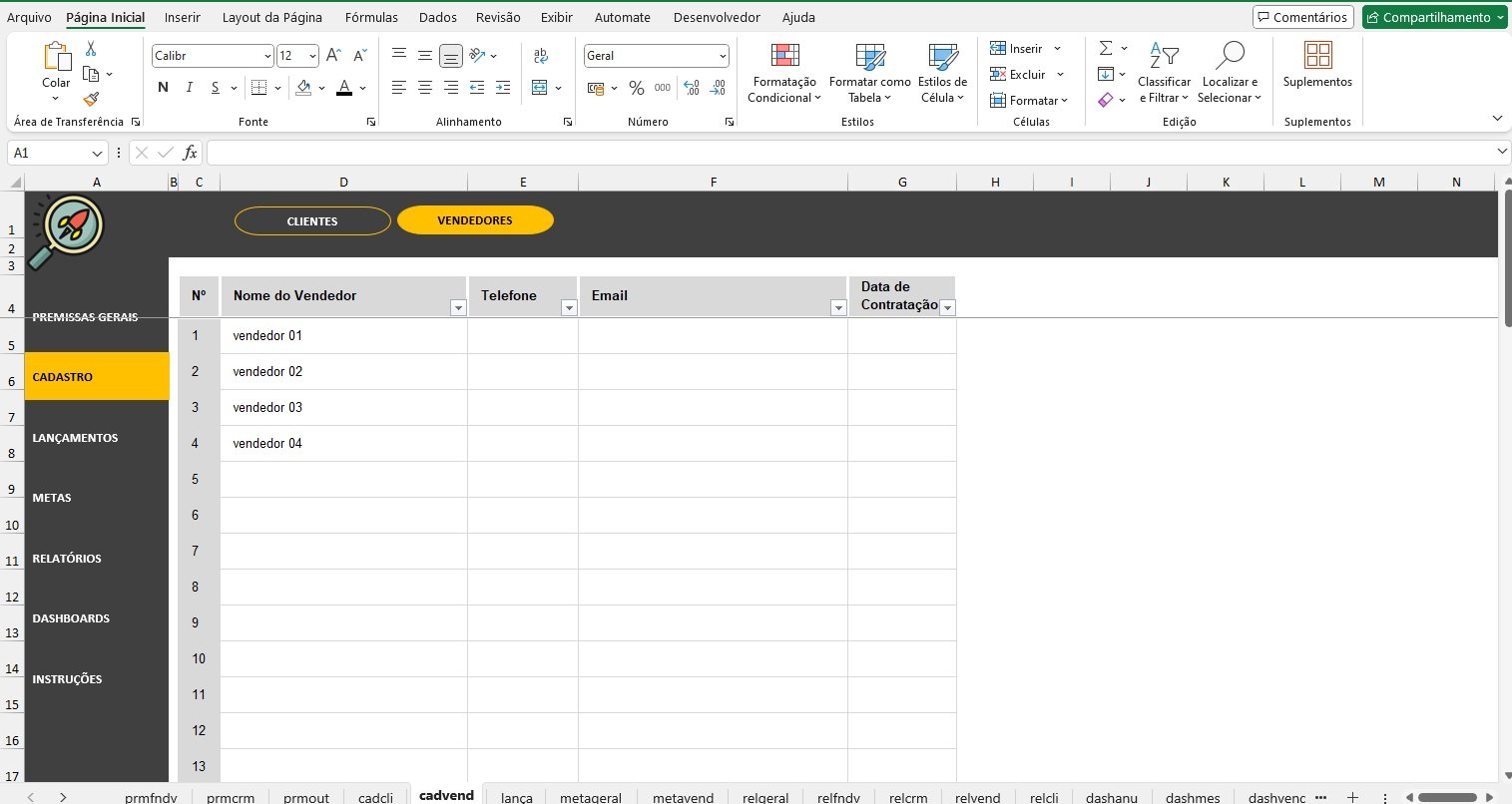This screenshot has width=1512, height=804.
Task: Open Data de Contratação filter dropdown
Action: [947, 308]
